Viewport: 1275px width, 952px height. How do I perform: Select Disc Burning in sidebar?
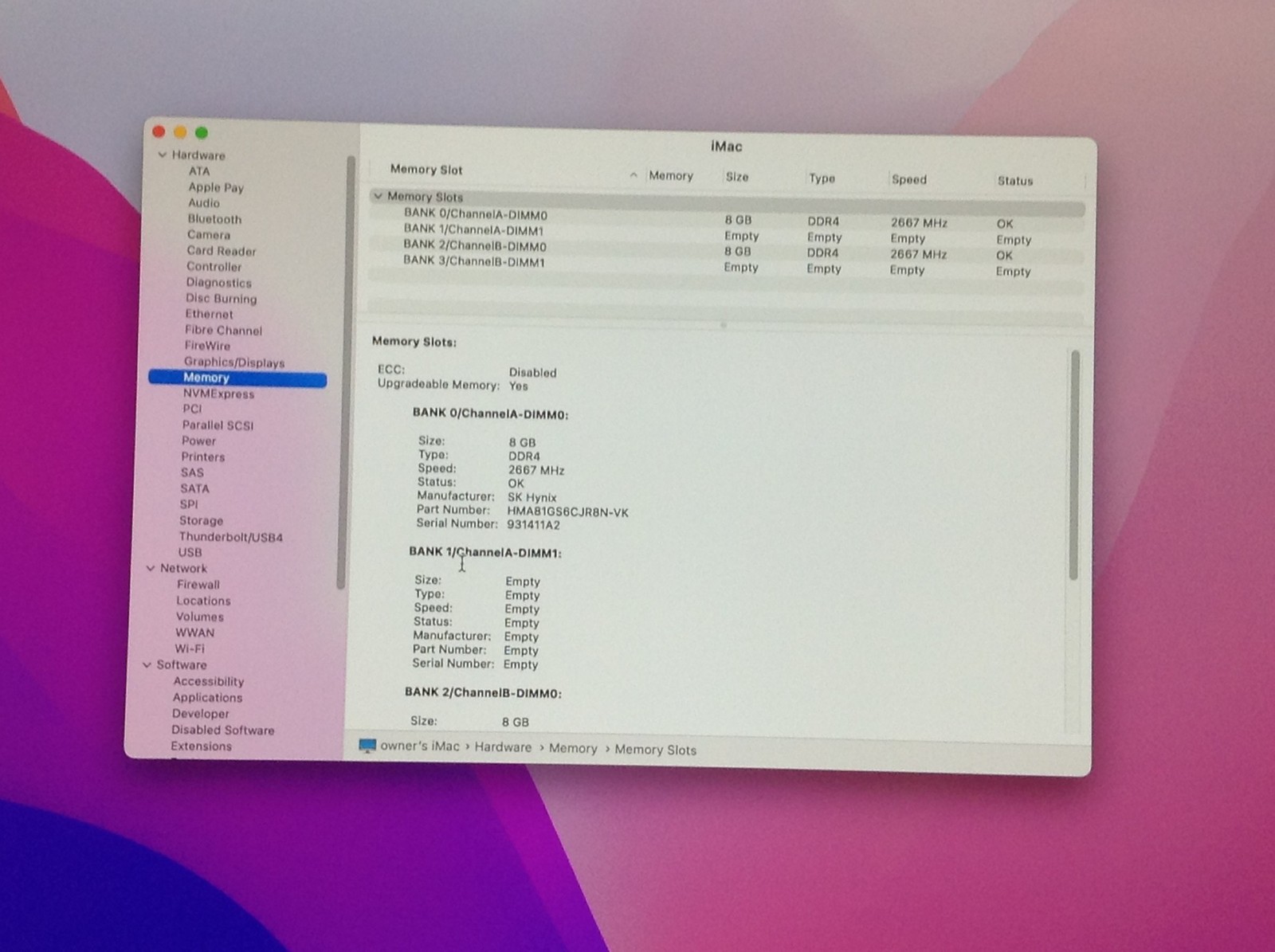pyautogui.click(x=222, y=299)
